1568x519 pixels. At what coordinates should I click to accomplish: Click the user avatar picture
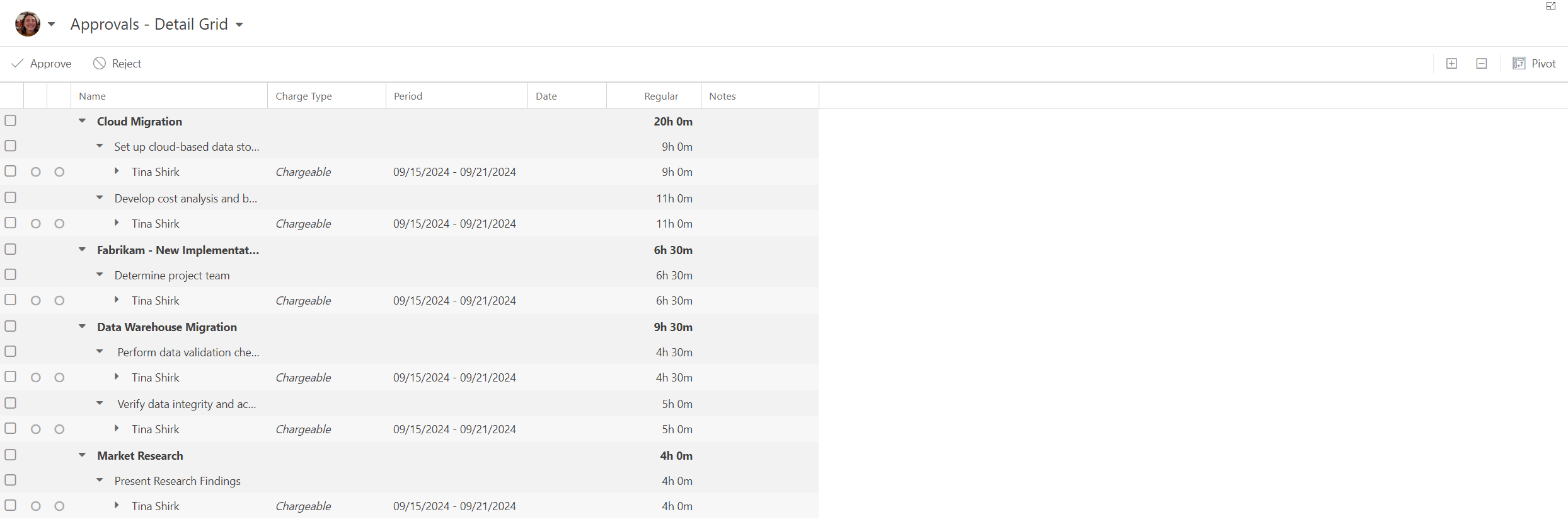(x=28, y=24)
